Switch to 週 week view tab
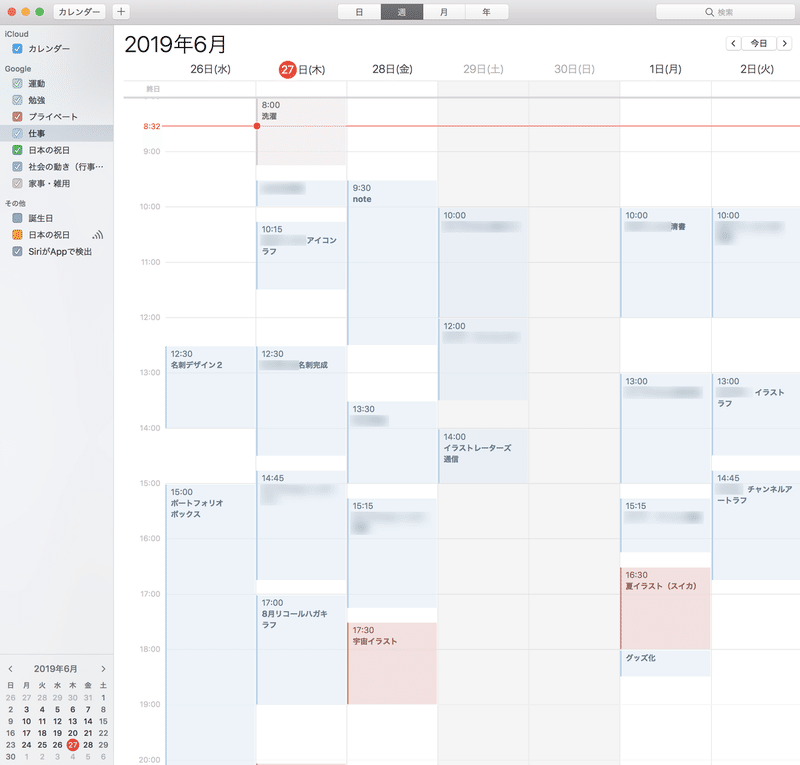 click(402, 12)
